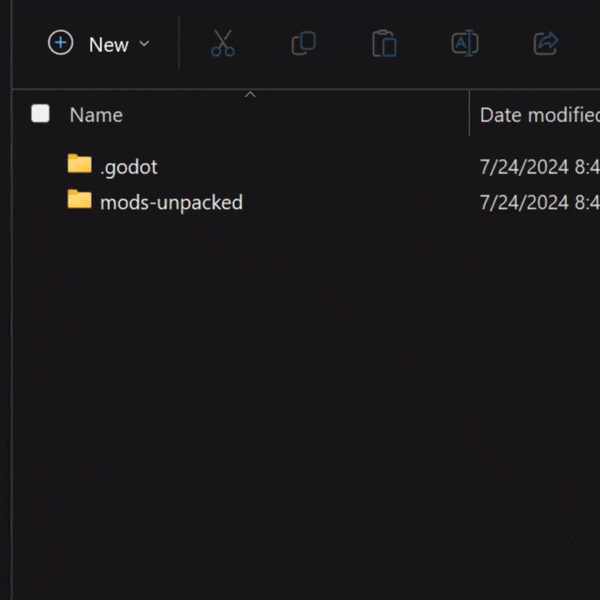Image resolution: width=600 pixels, height=600 pixels.
Task: Click the .godot folder's modified date
Action: coord(538,167)
